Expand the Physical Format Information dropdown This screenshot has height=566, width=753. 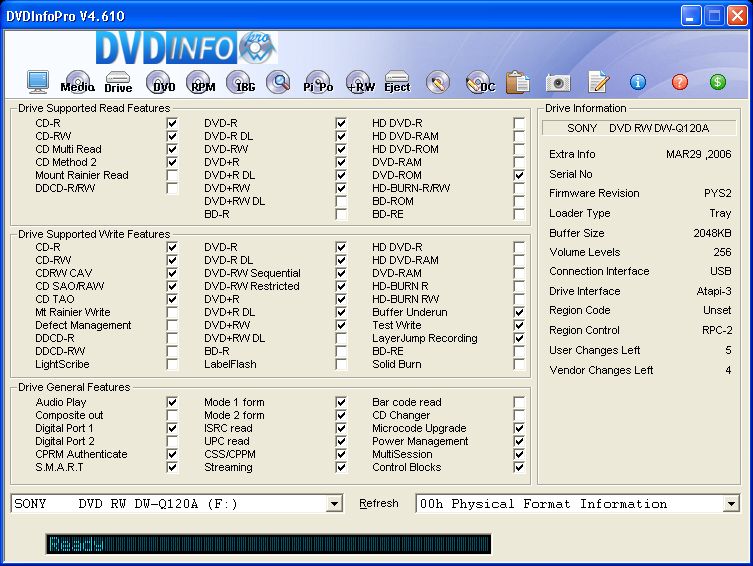click(731, 504)
